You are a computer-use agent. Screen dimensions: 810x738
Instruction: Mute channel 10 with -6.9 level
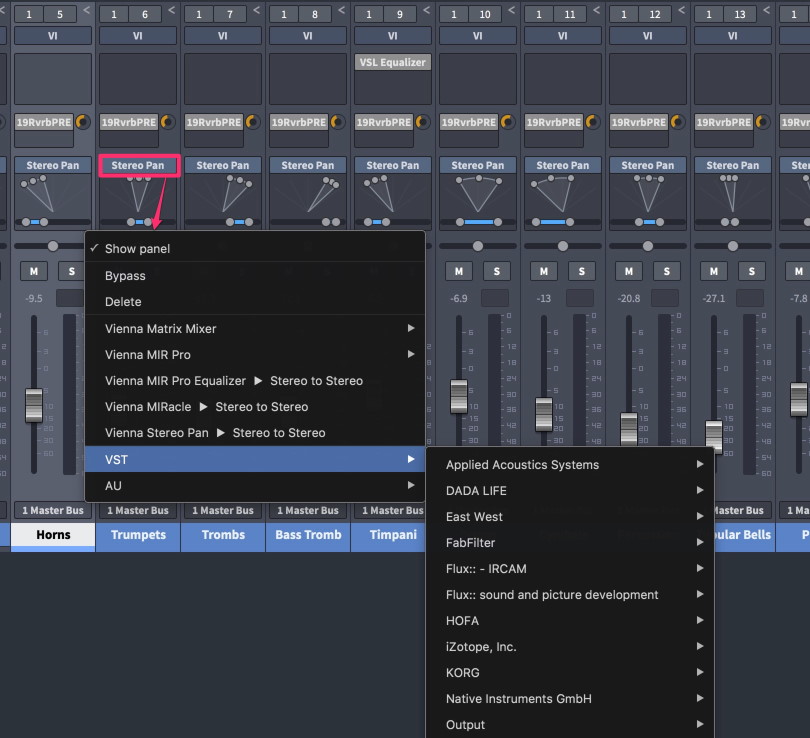[459, 271]
